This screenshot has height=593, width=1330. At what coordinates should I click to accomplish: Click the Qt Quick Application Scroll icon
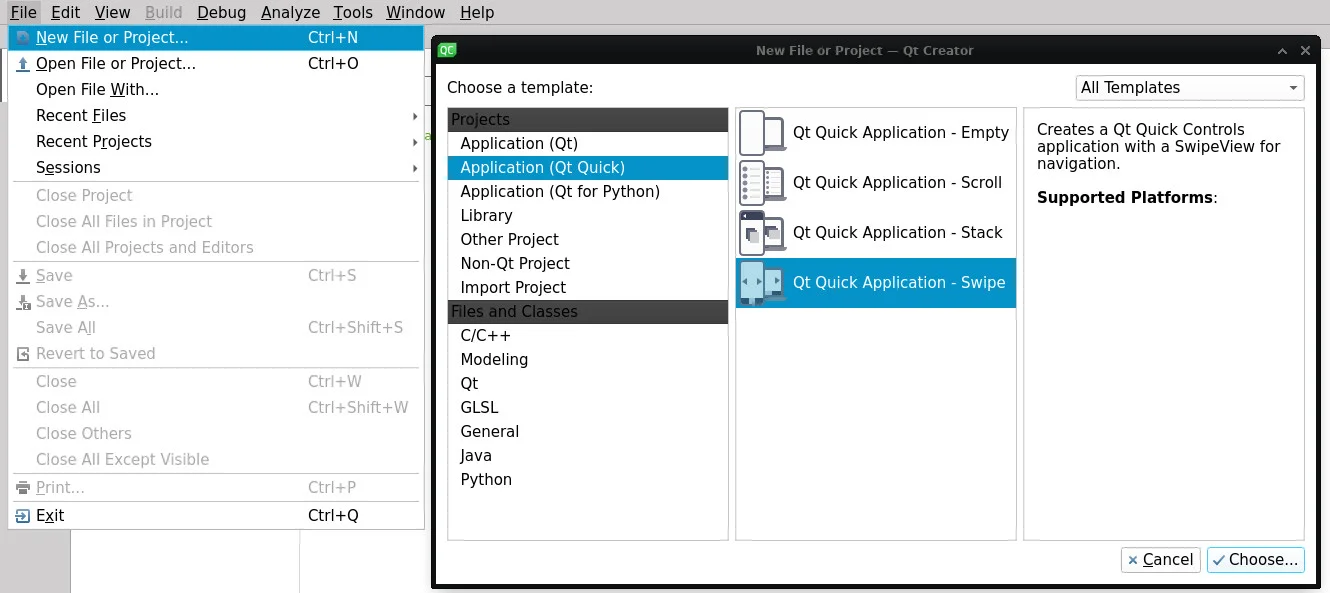point(762,183)
